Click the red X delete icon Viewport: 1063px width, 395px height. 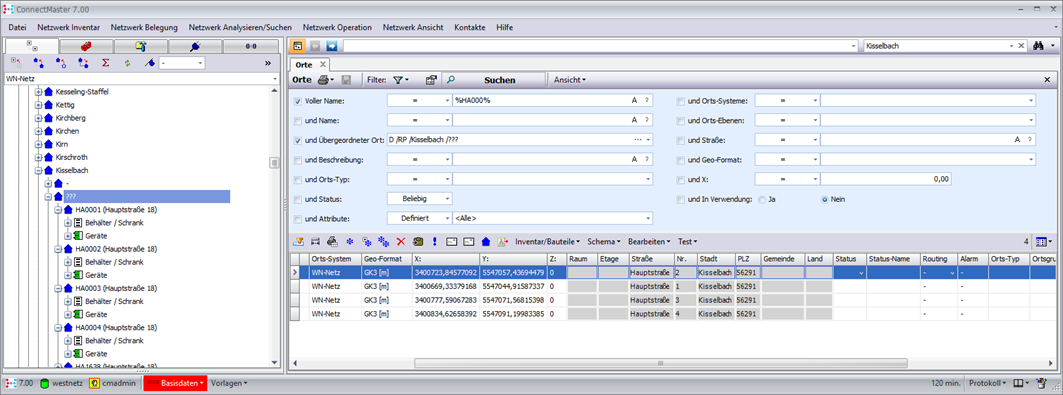pyautogui.click(x=400, y=241)
